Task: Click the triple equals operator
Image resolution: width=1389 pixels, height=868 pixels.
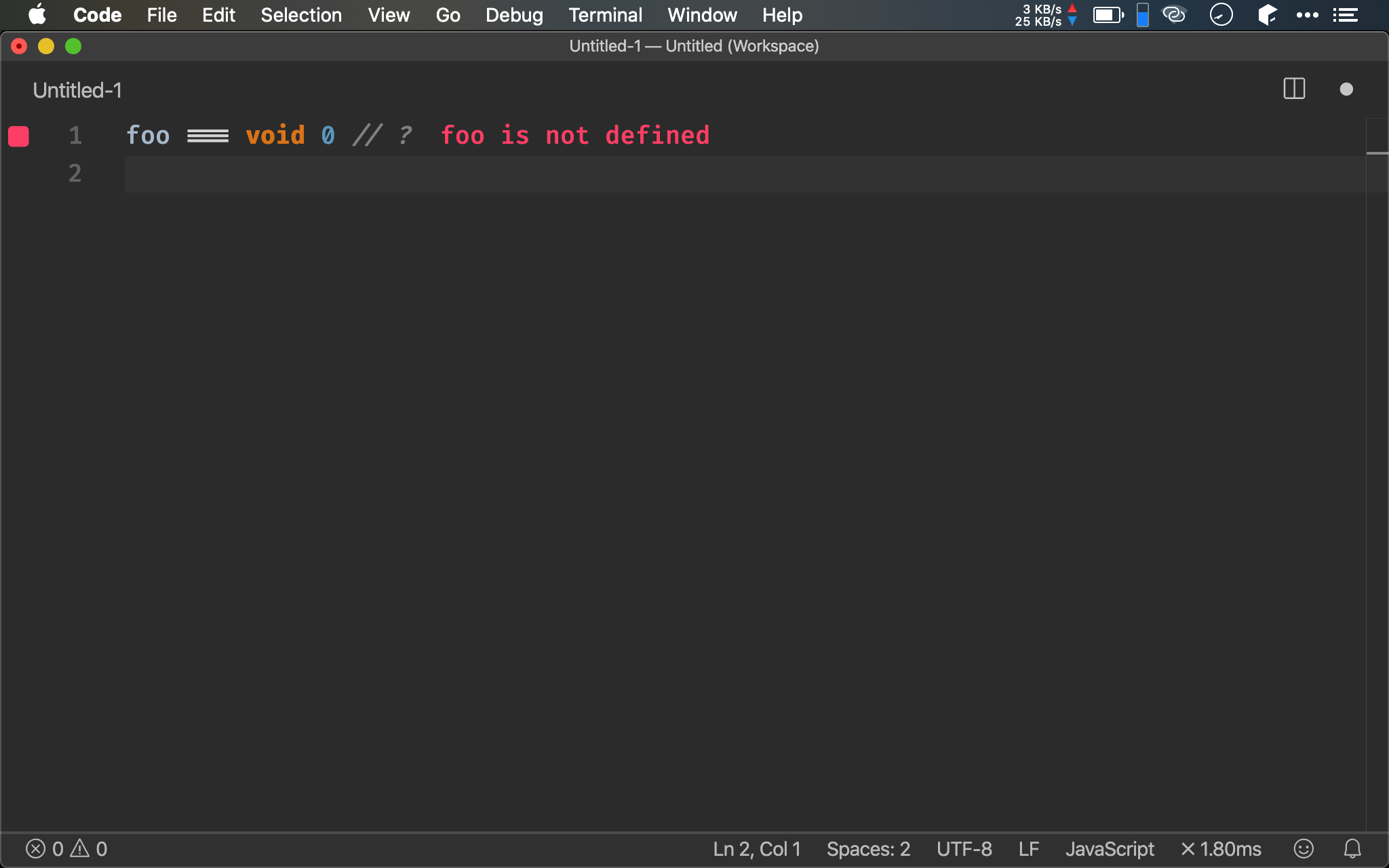Action: (x=208, y=136)
